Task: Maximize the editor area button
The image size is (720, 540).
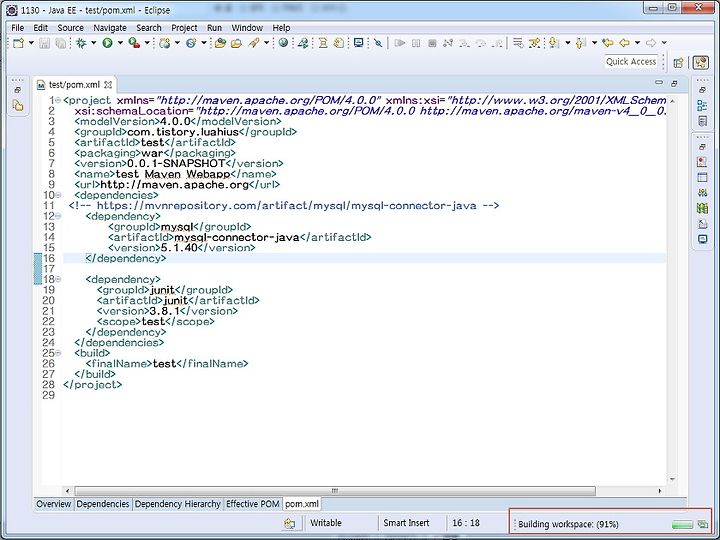Action: click(x=674, y=83)
